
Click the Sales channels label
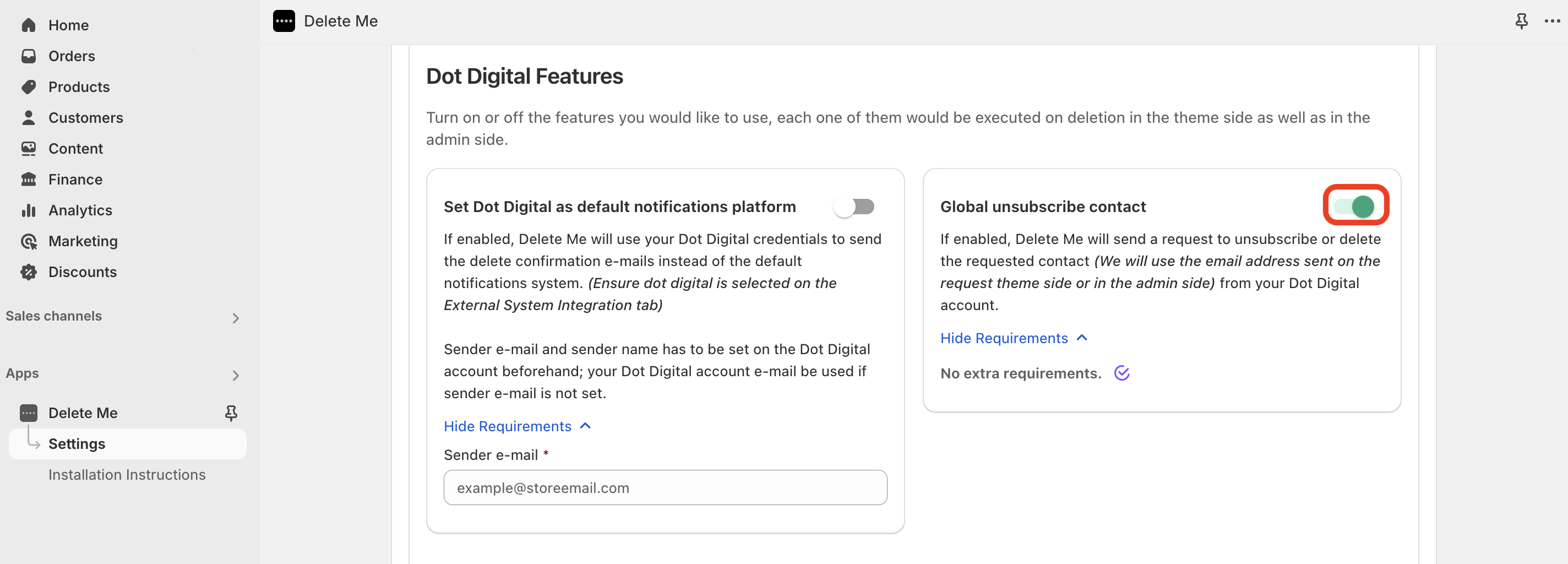click(53, 316)
